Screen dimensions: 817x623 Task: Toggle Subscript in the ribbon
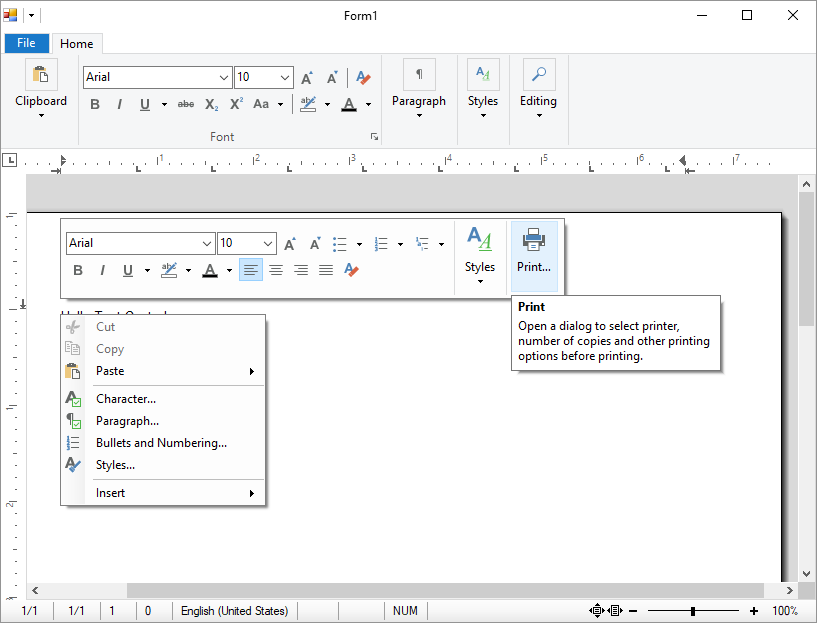click(212, 104)
